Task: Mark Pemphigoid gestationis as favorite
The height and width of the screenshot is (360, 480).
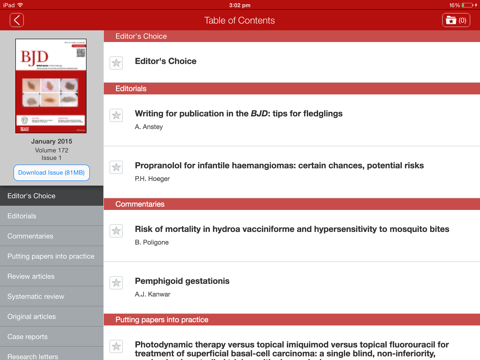Action: pos(116,283)
